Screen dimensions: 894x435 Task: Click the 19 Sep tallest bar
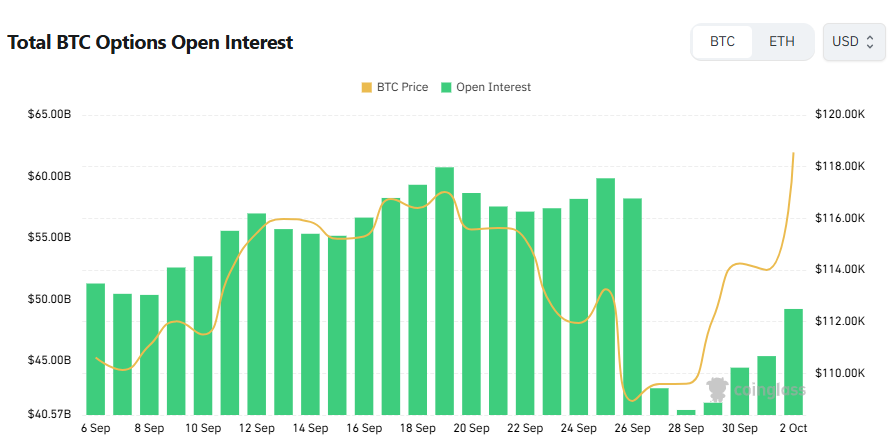(x=445, y=290)
